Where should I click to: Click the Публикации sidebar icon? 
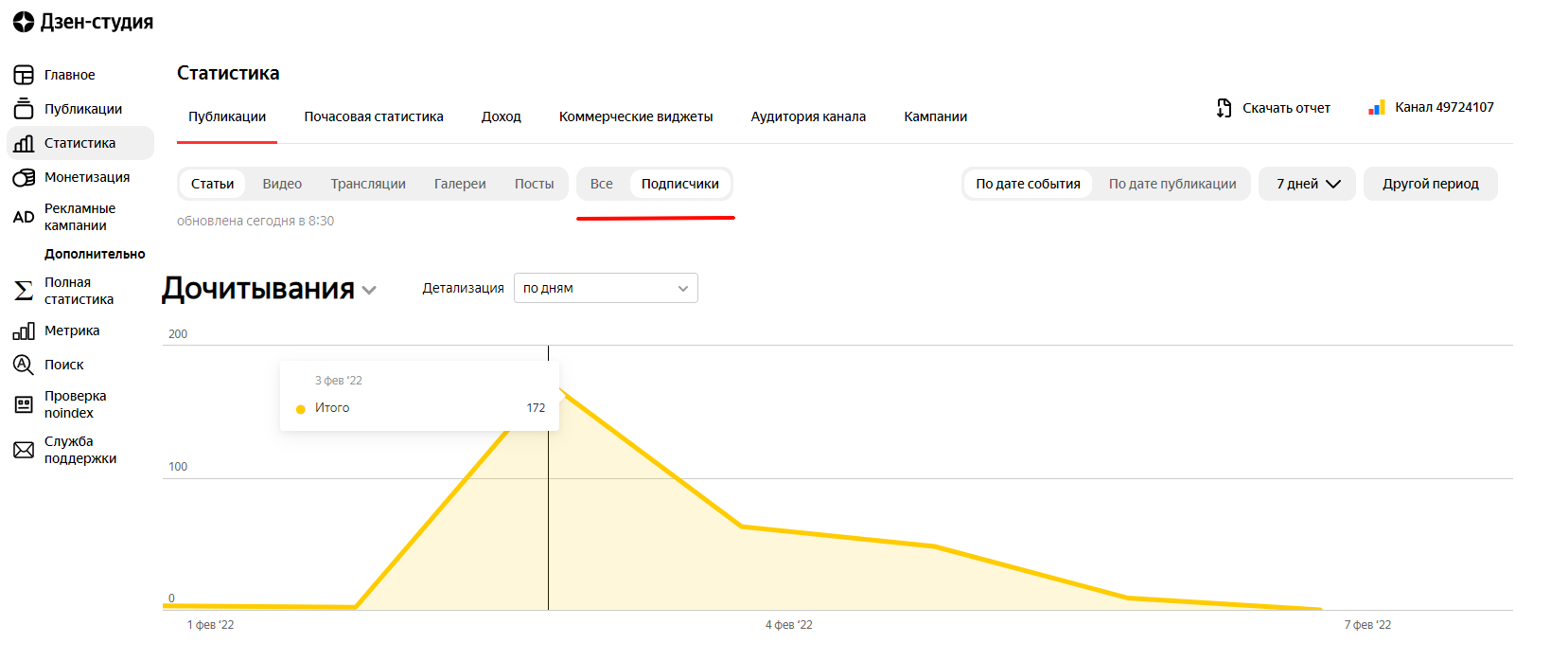point(24,109)
